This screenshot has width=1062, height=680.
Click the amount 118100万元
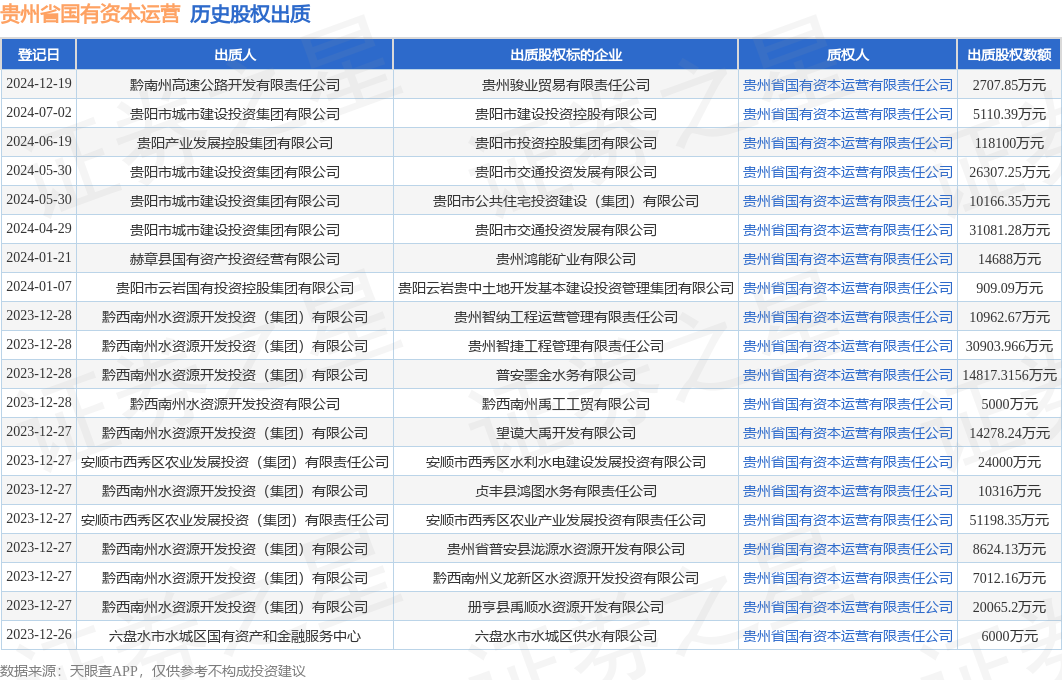click(1009, 144)
